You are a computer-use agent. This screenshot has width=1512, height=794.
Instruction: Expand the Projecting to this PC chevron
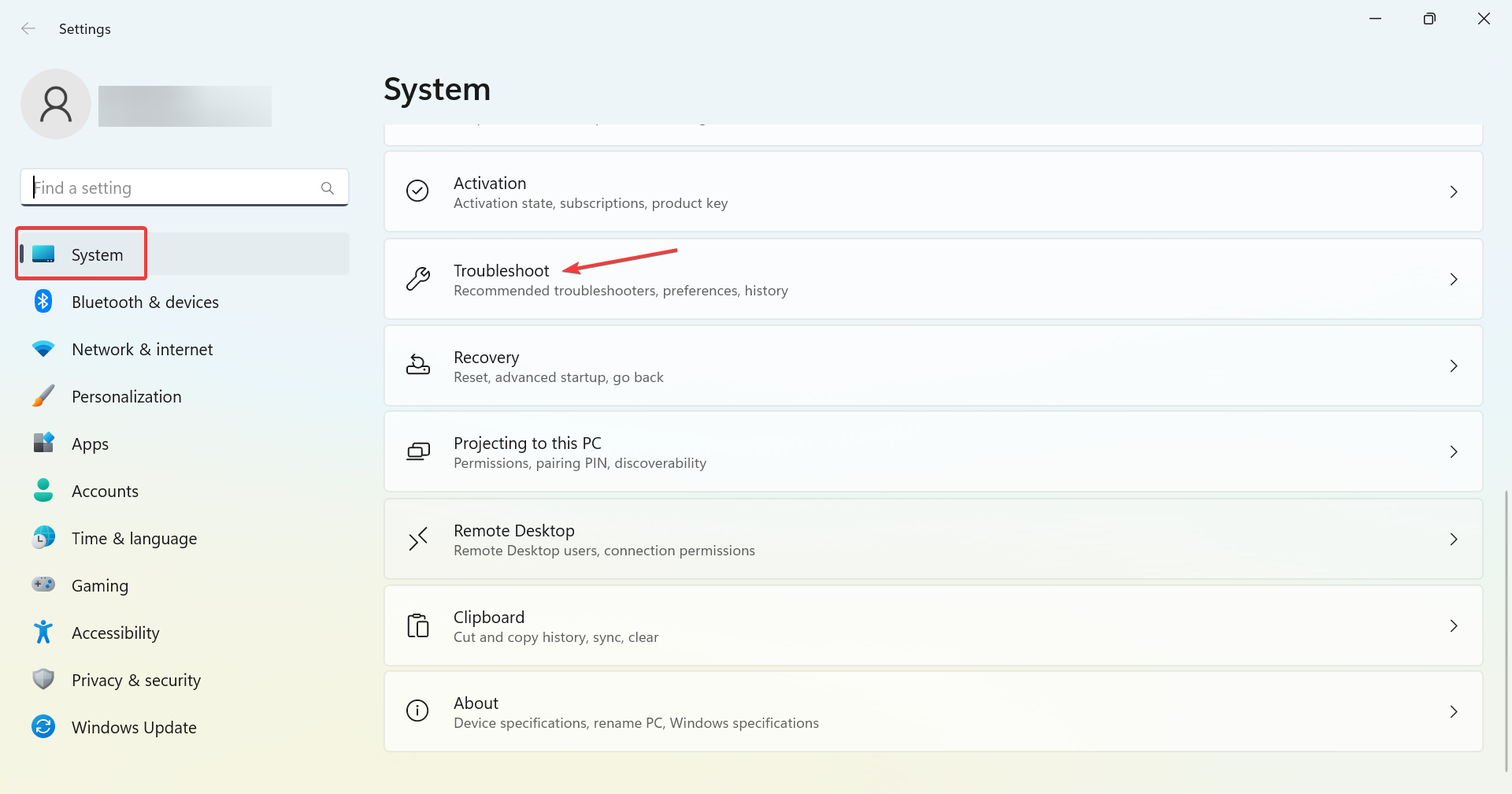pos(1454,452)
